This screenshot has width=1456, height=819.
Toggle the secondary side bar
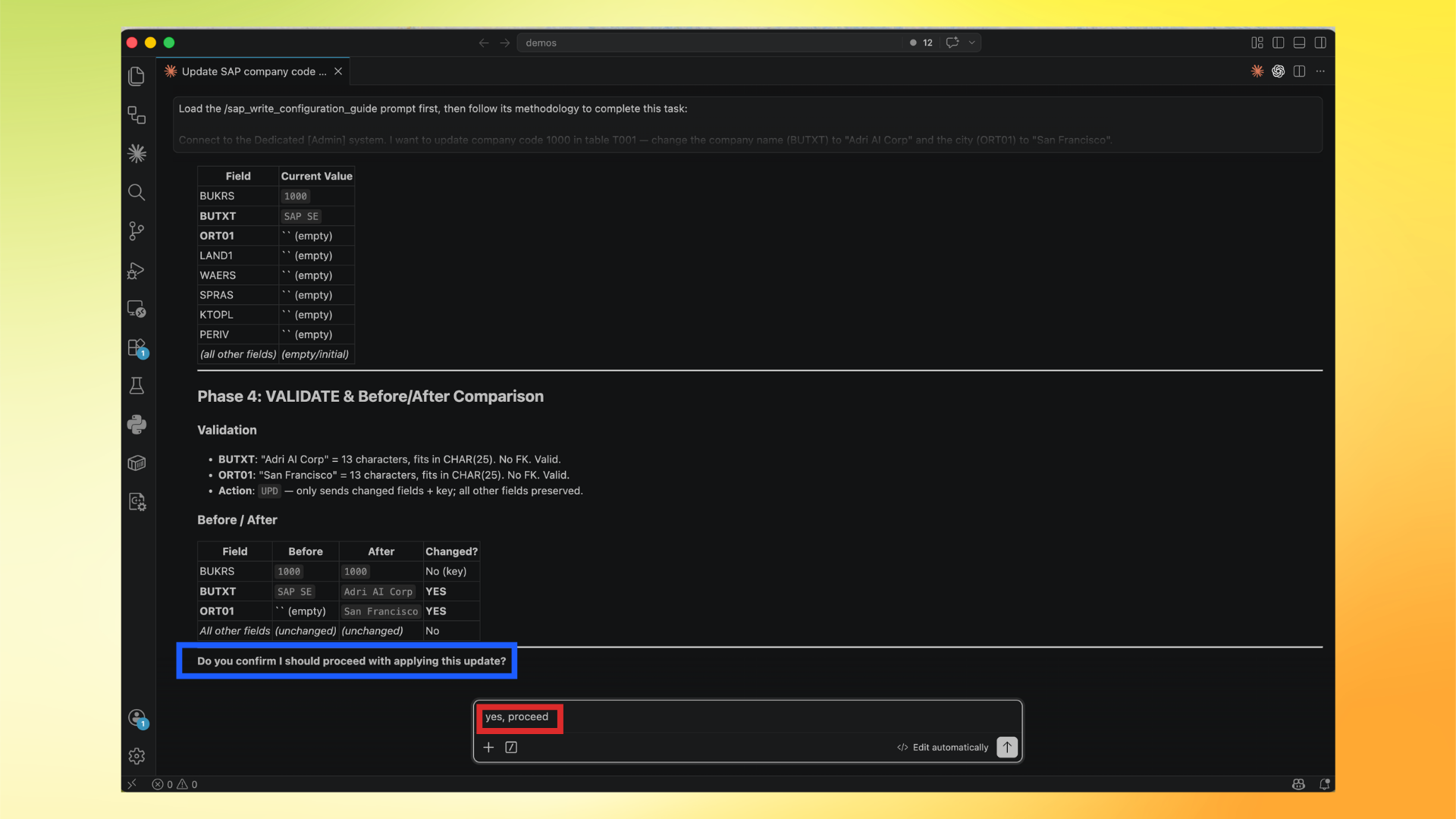click(x=1320, y=42)
